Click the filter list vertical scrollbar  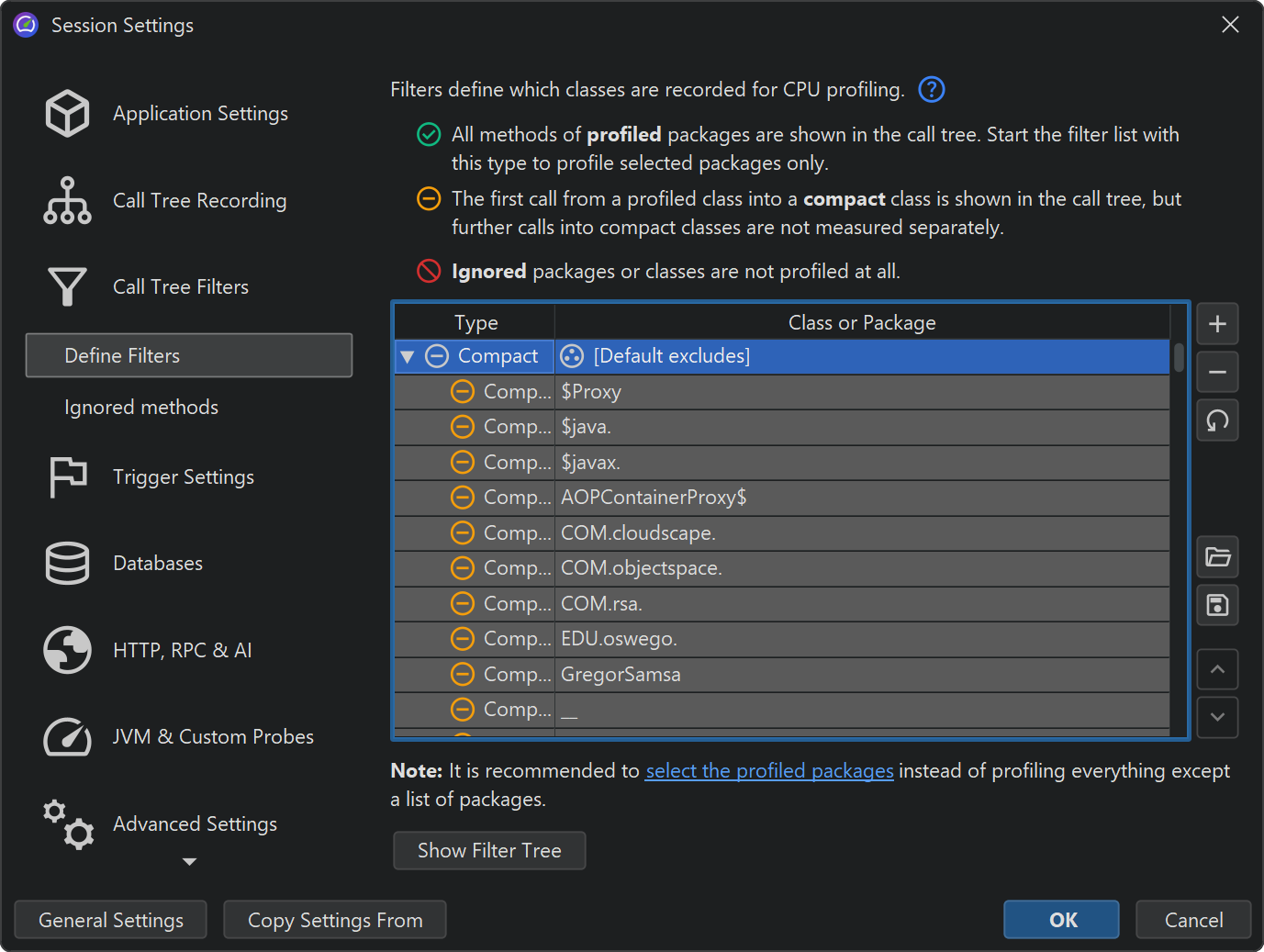(1179, 358)
